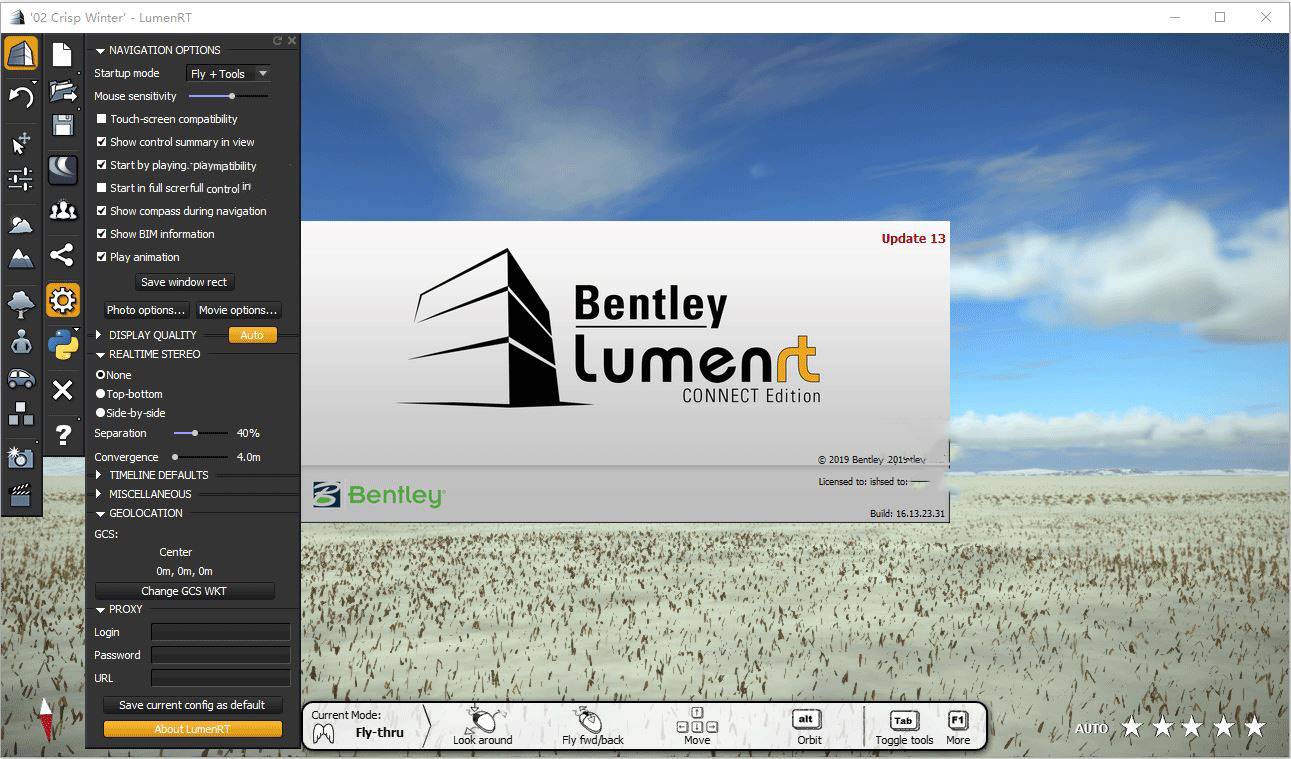Click the About LumenRT button
This screenshot has width=1291, height=759.
[192, 729]
